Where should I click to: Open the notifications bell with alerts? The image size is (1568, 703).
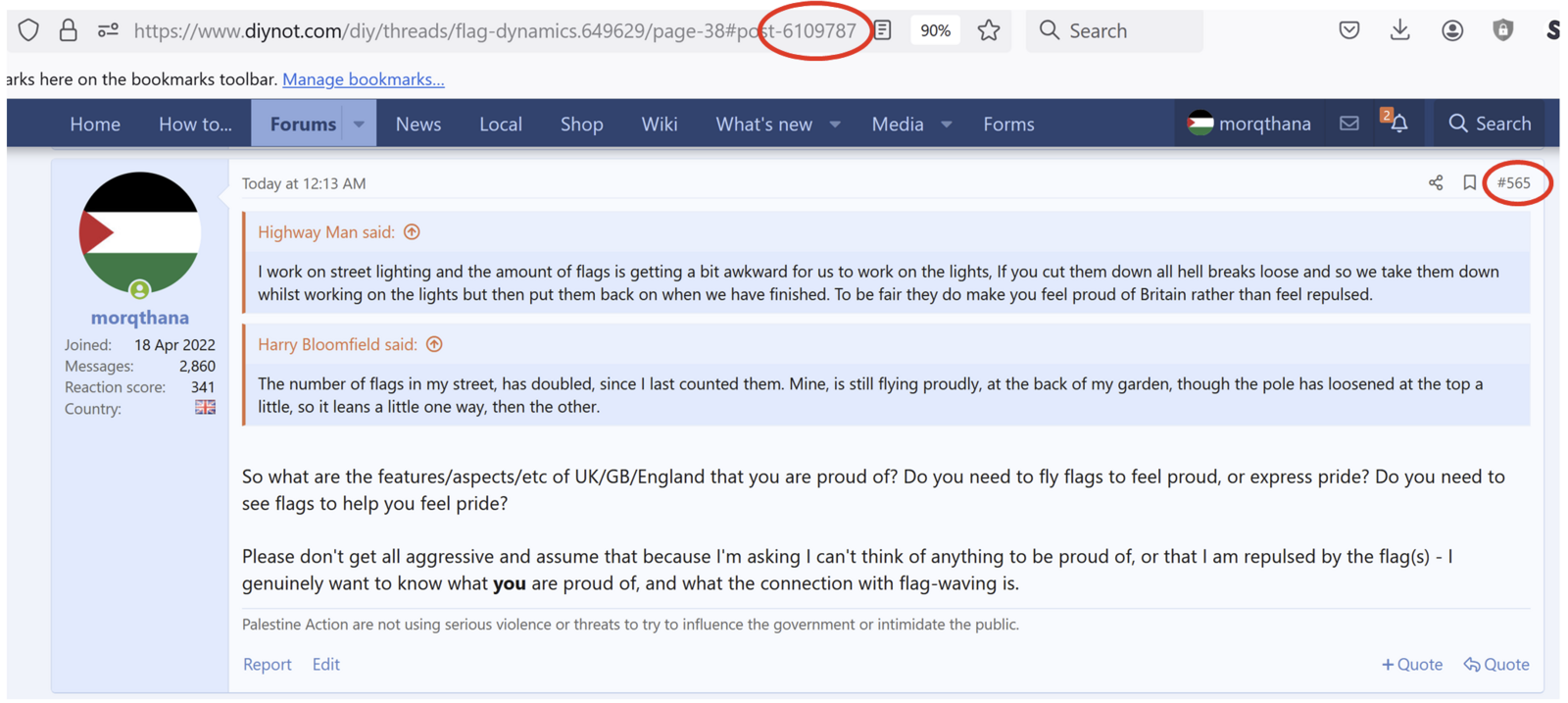click(1398, 124)
